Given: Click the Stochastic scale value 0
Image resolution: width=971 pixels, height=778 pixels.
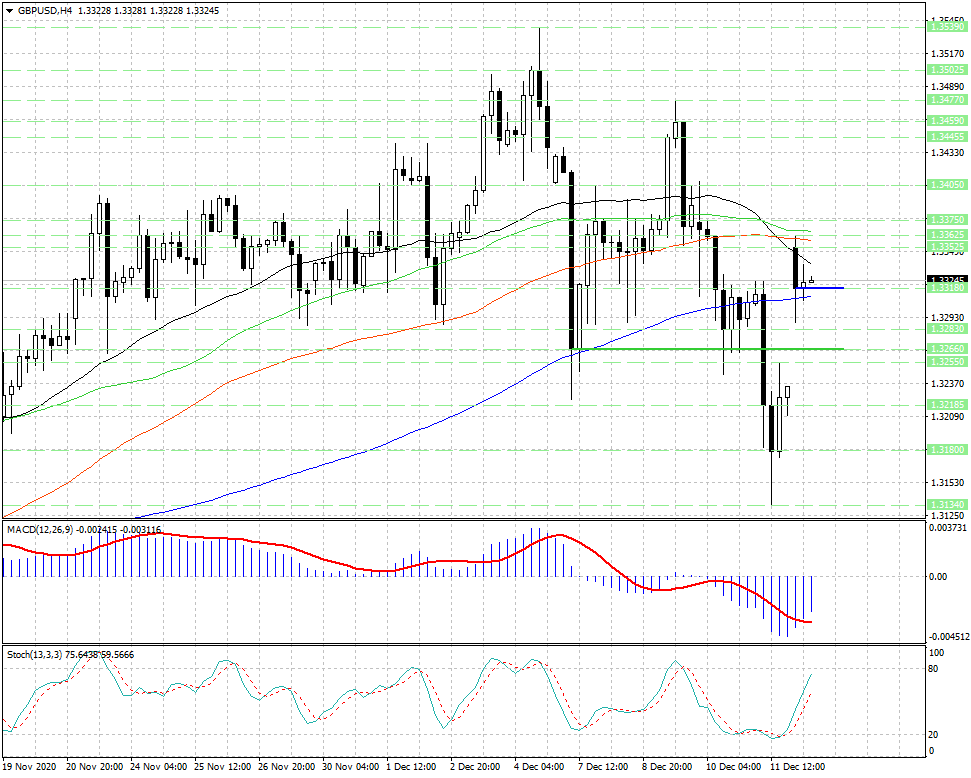Looking at the screenshot, I should click(932, 751).
